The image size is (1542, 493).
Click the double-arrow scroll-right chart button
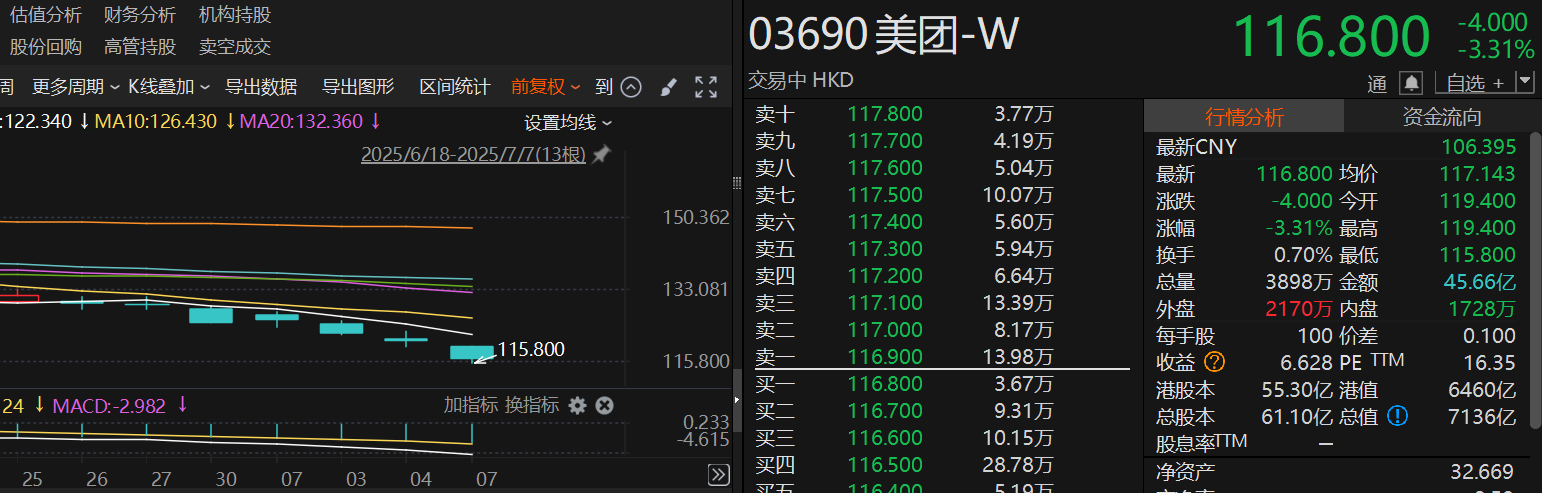718,475
